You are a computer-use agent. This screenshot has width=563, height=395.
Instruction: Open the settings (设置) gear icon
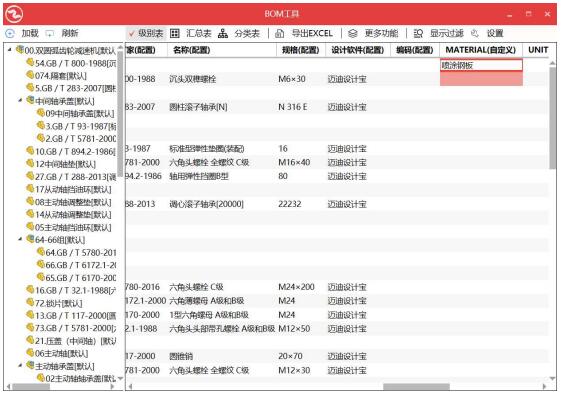pyautogui.click(x=475, y=34)
